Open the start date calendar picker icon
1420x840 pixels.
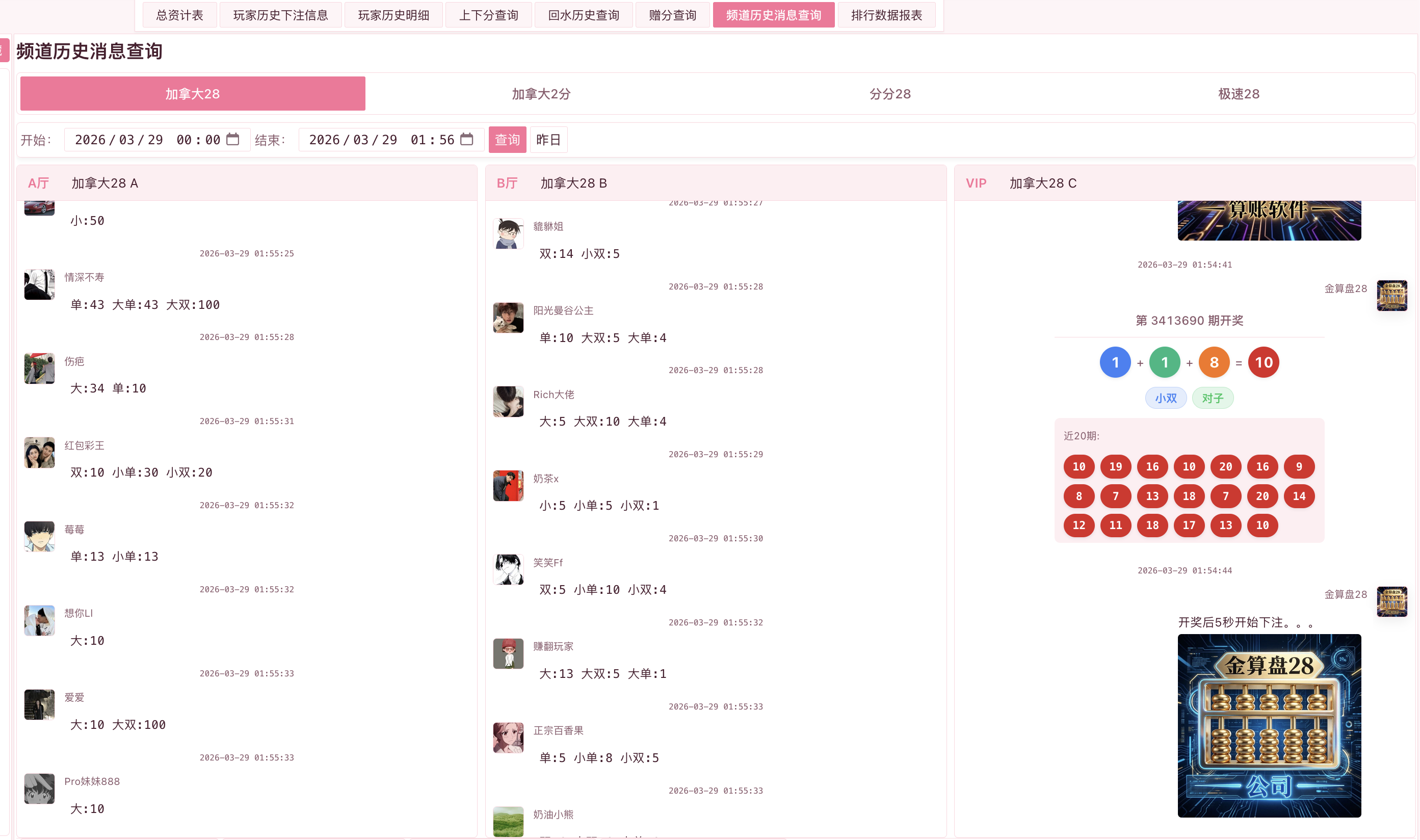(232, 139)
